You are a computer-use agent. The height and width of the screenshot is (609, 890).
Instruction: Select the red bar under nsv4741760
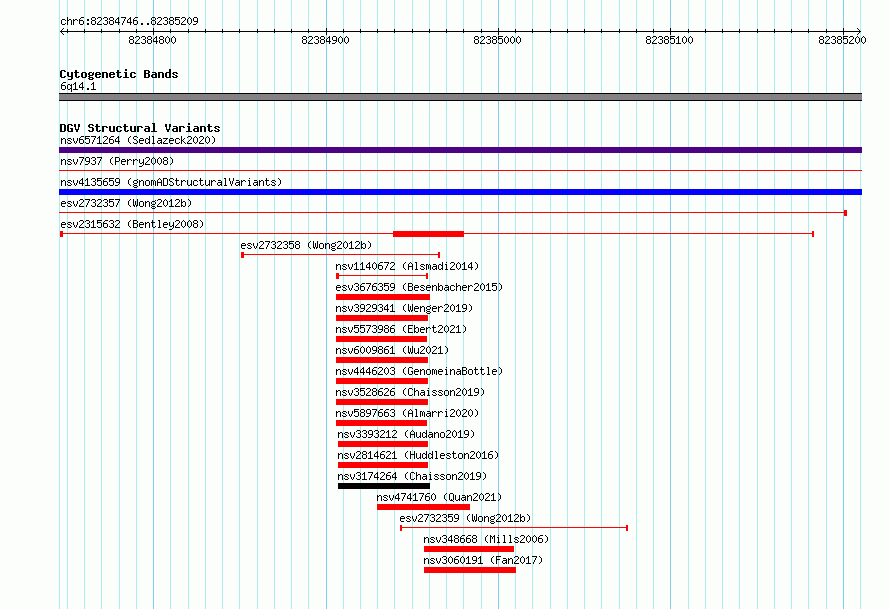pyautogui.click(x=423, y=507)
